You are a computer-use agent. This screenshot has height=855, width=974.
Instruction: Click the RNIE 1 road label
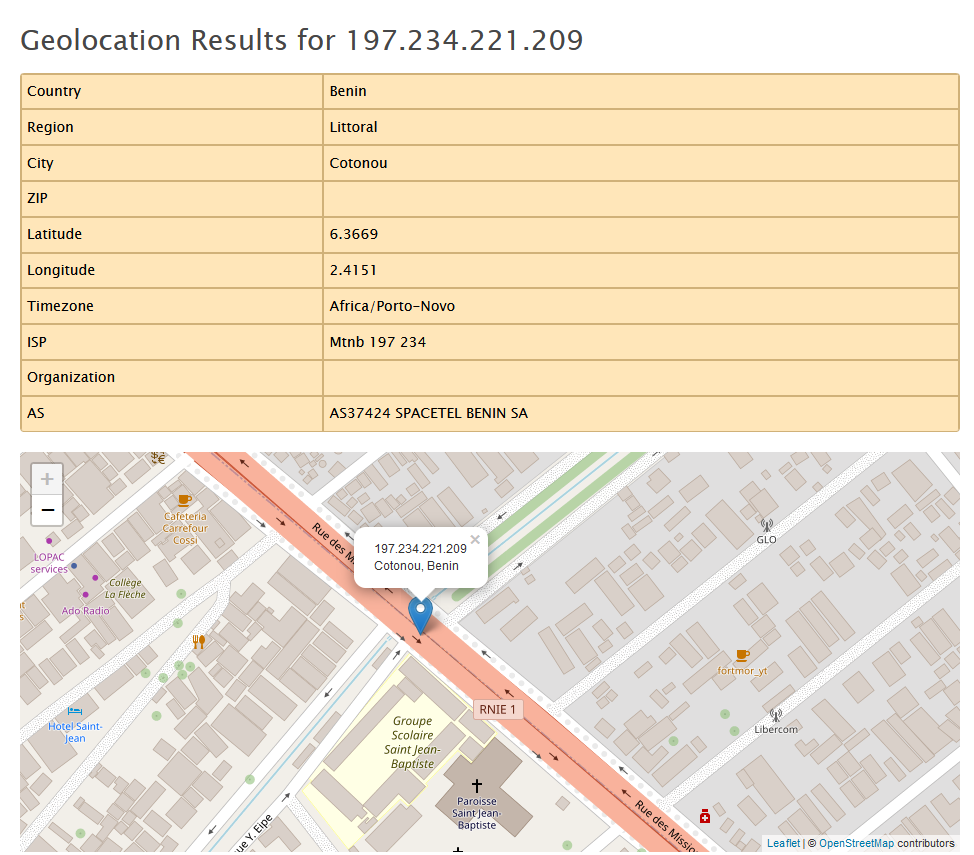(498, 710)
